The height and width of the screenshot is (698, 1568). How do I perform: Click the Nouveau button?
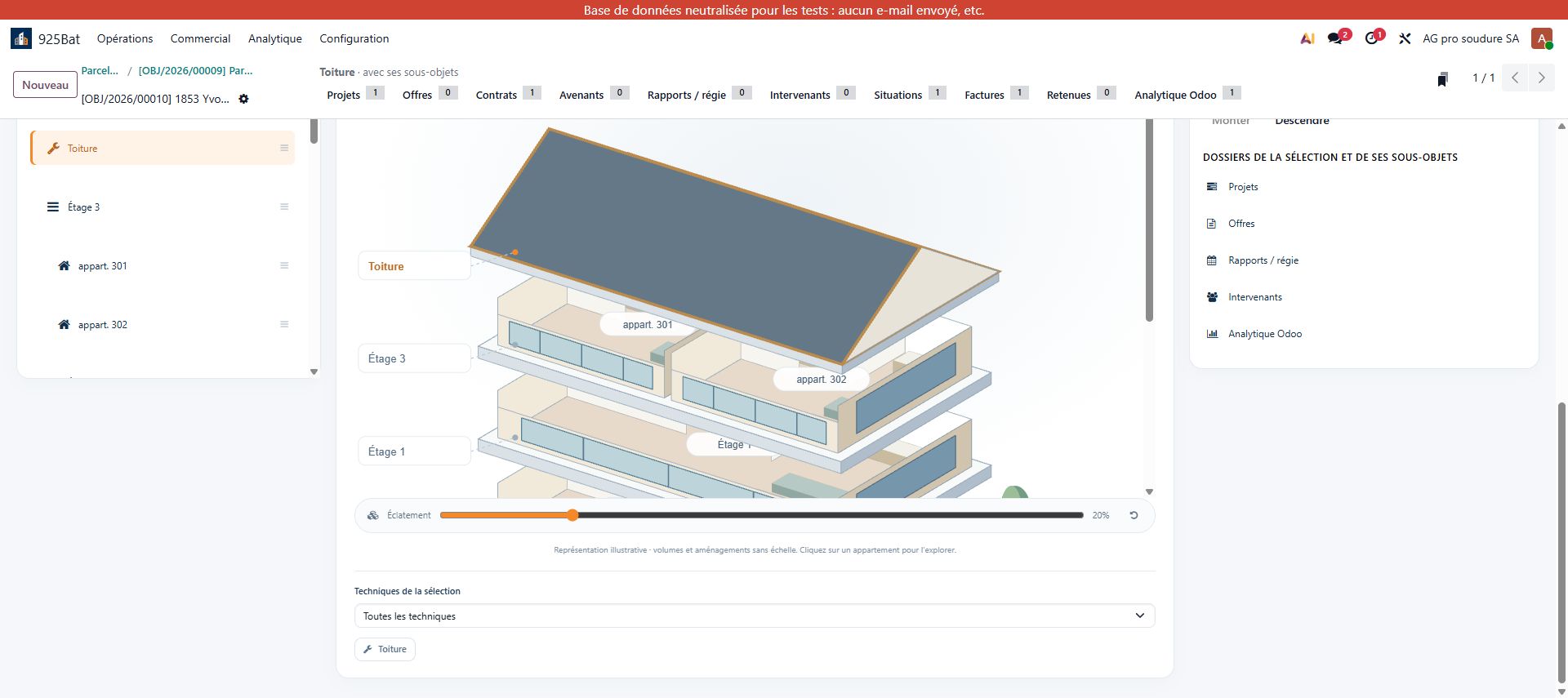point(46,85)
